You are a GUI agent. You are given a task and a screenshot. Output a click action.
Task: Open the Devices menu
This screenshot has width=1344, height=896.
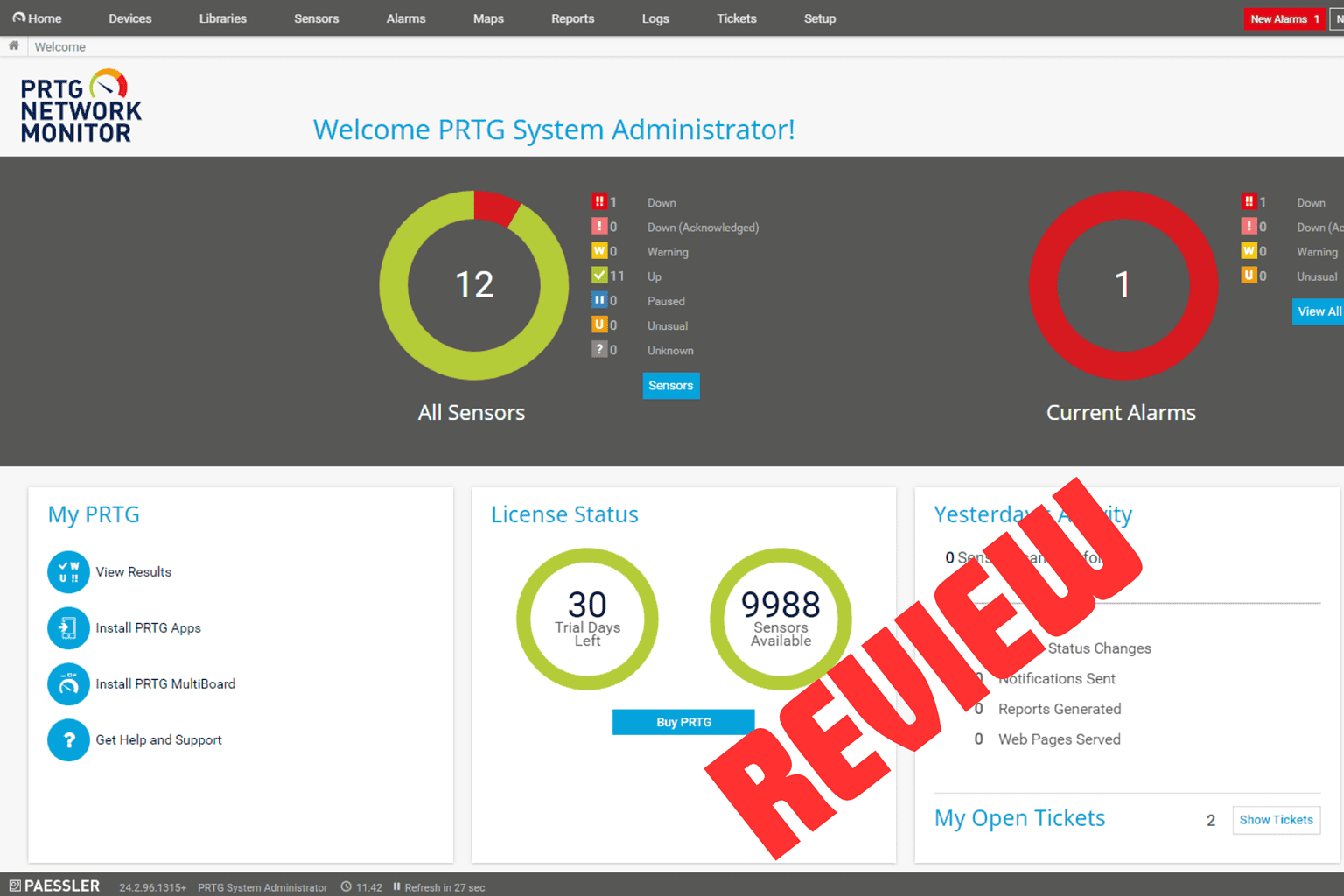point(129,18)
